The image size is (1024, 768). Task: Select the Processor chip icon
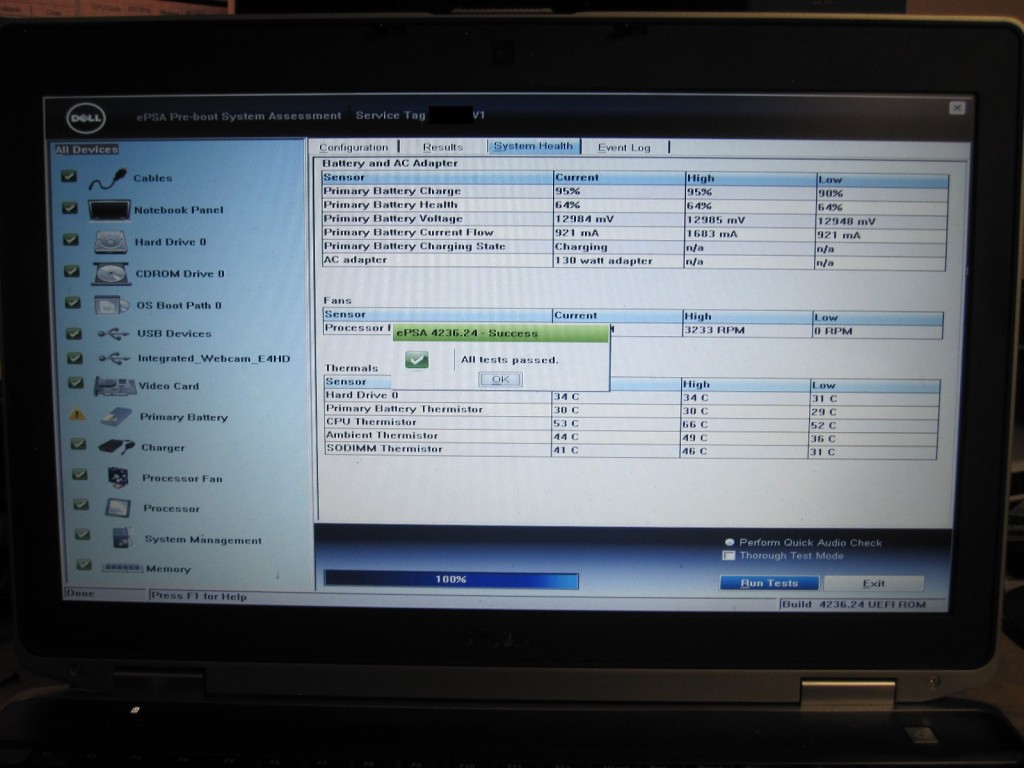click(118, 508)
